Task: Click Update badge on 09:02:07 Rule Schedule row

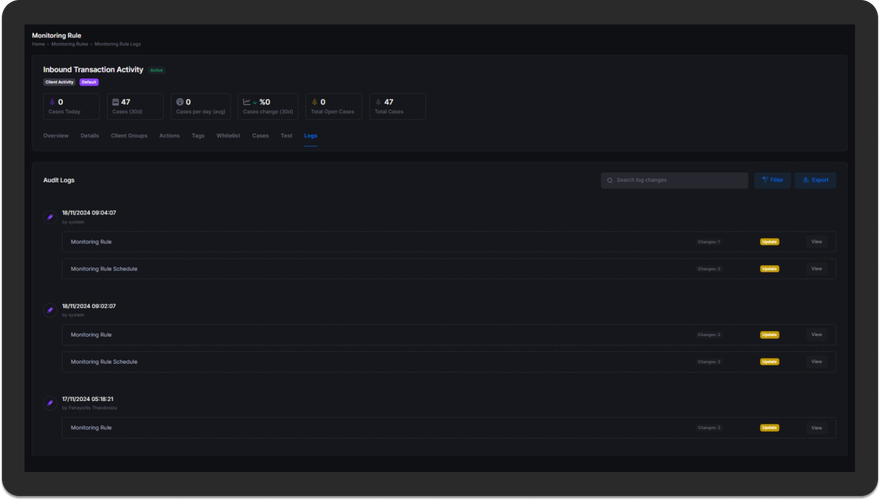Action: pyautogui.click(x=769, y=362)
